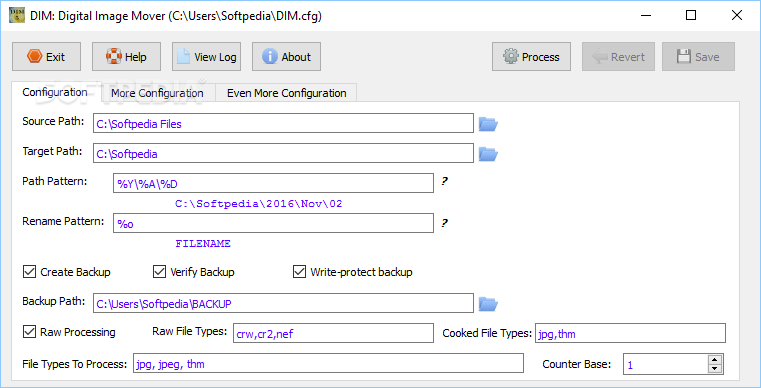Toggle the Create Backup checkbox
This screenshot has height=388, width=761.
coord(29,272)
